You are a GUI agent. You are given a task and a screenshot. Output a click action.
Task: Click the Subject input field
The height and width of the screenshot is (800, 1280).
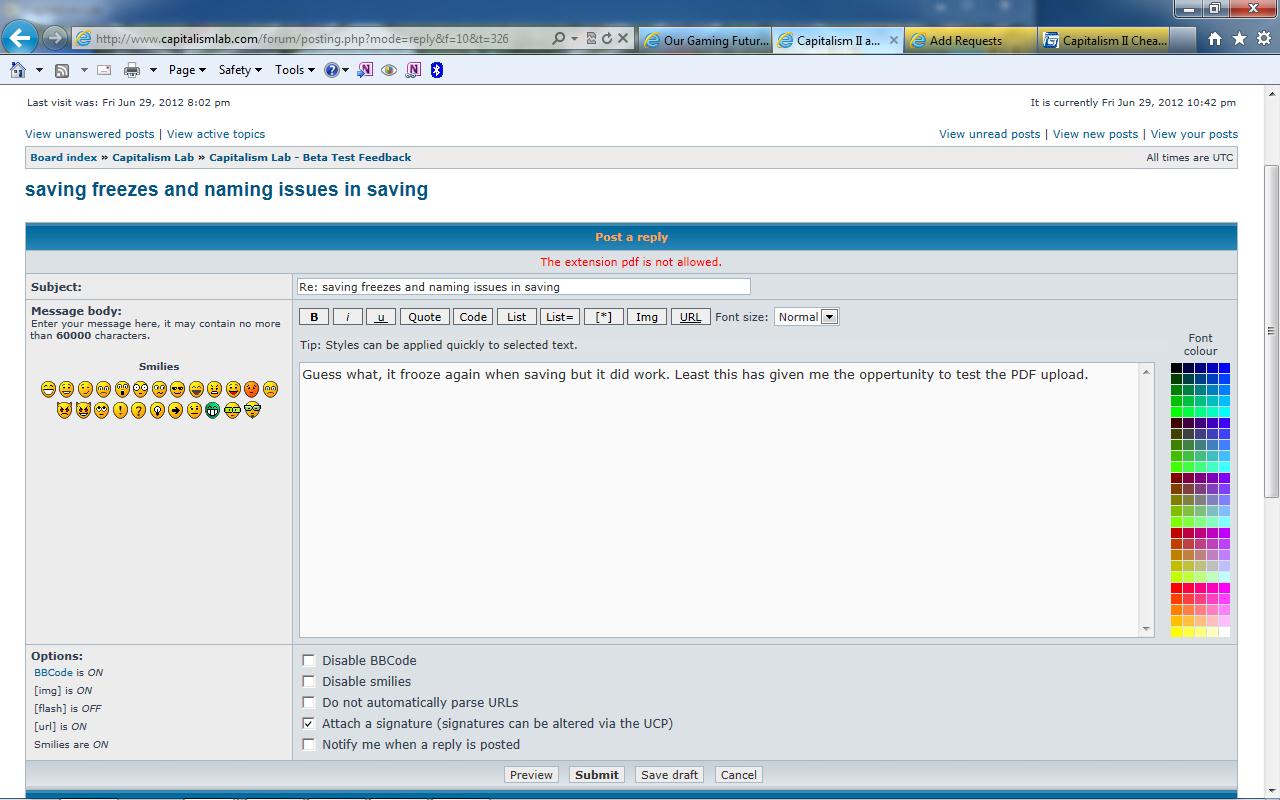pos(523,287)
